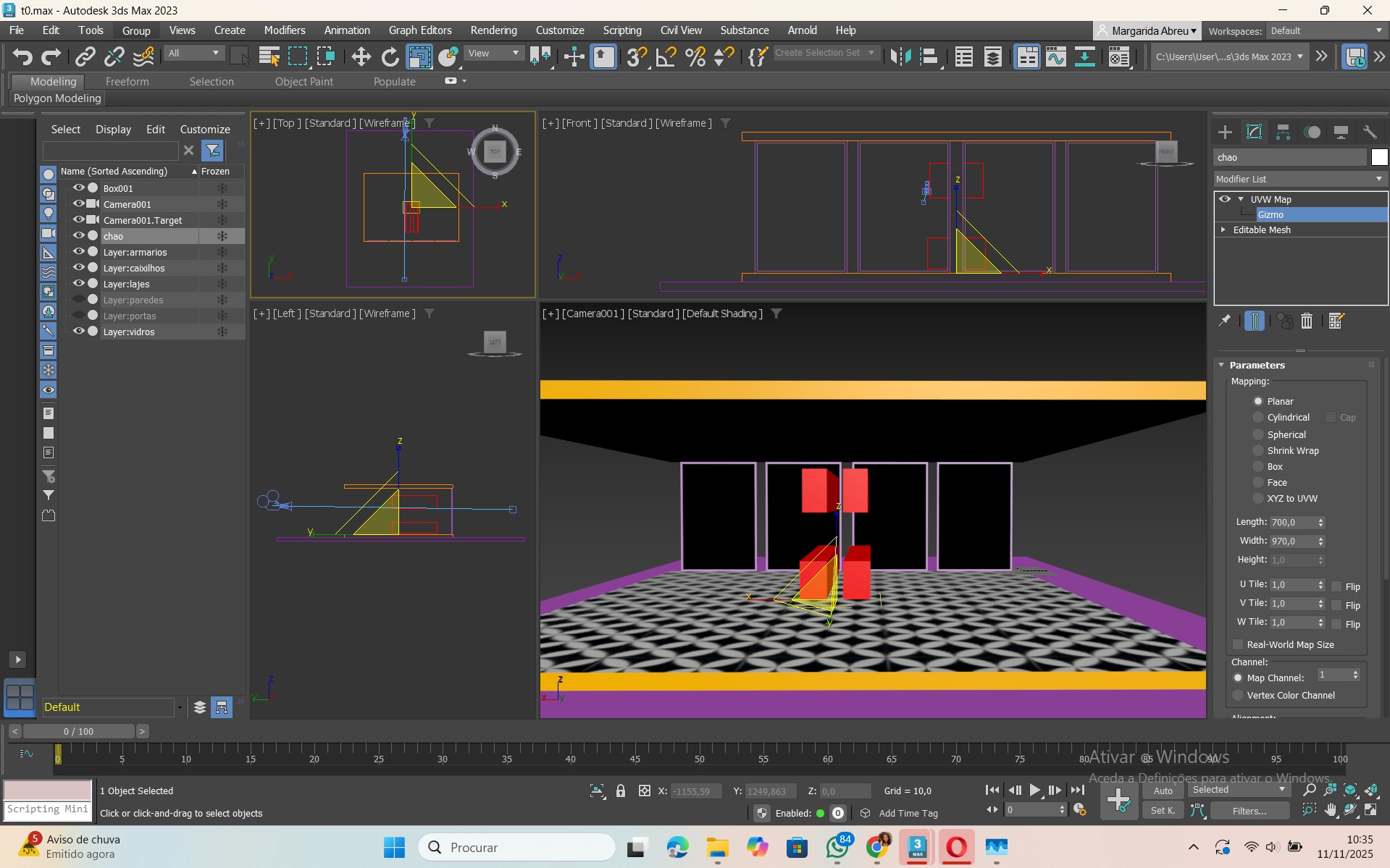Open the View coordinate system dropdown
Image resolution: width=1390 pixels, height=868 pixels.
pos(494,54)
